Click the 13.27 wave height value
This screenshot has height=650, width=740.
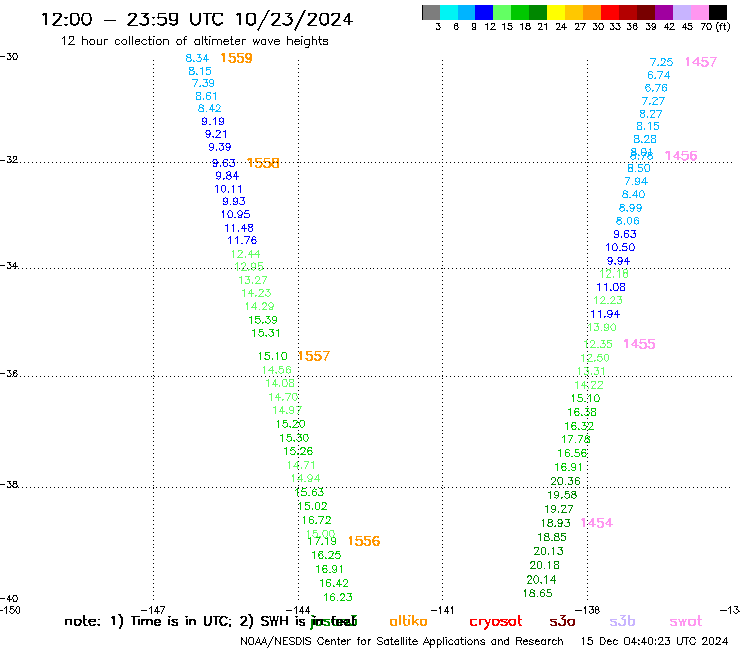253,280
